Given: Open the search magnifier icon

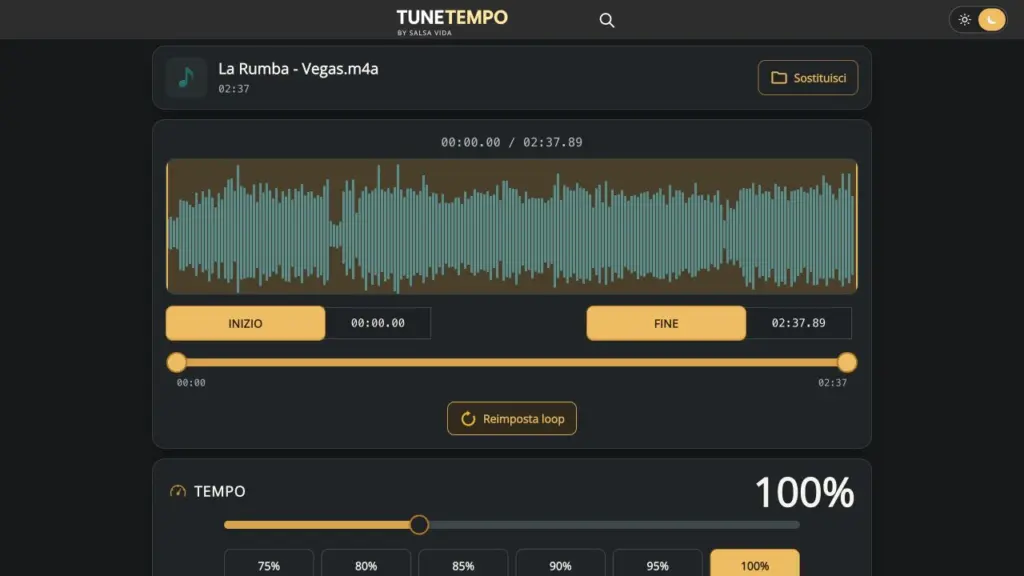Looking at the screenshot, I should pyautogui.click(x=607, y=20).
